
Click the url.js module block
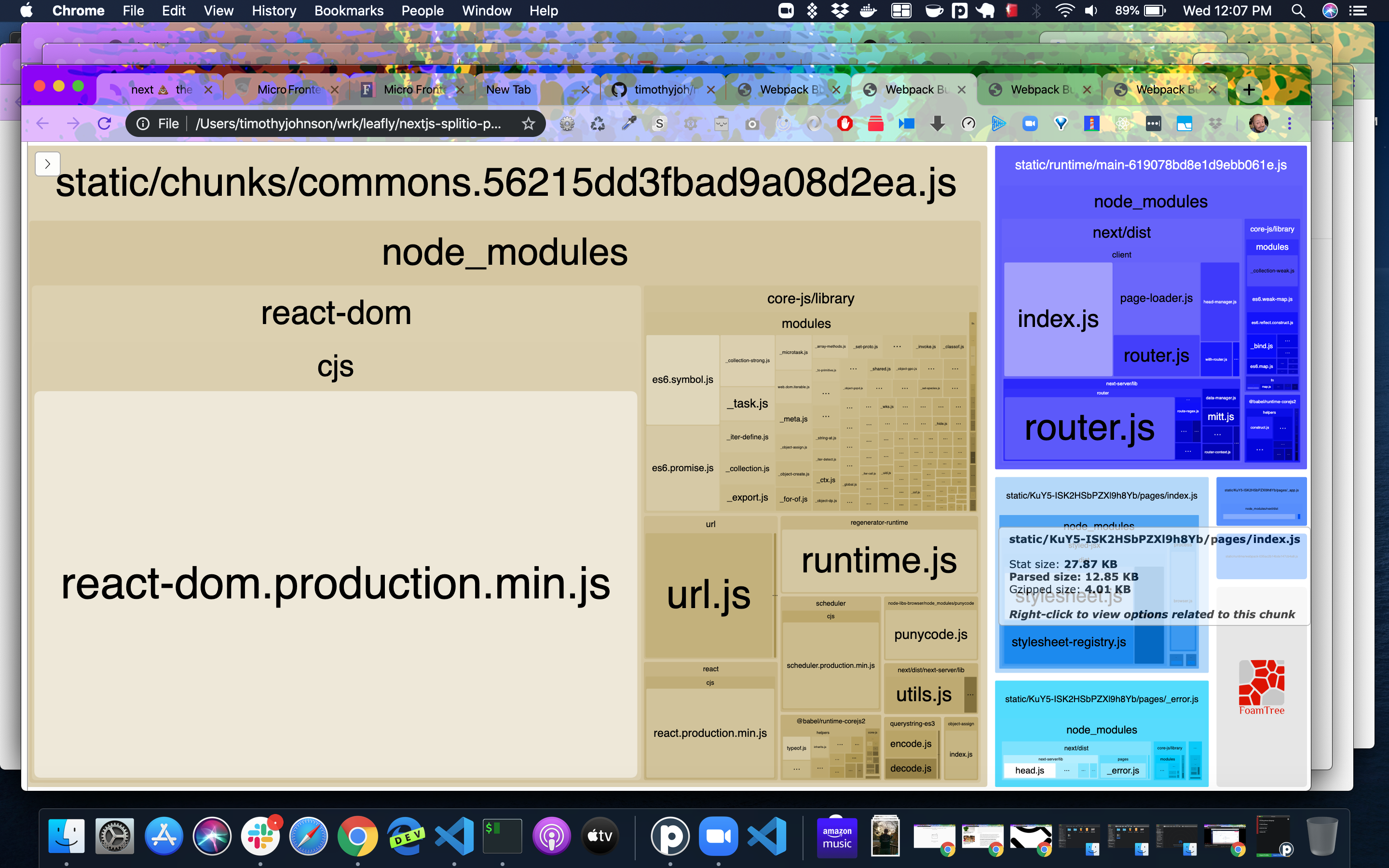(x=709, y=595)
